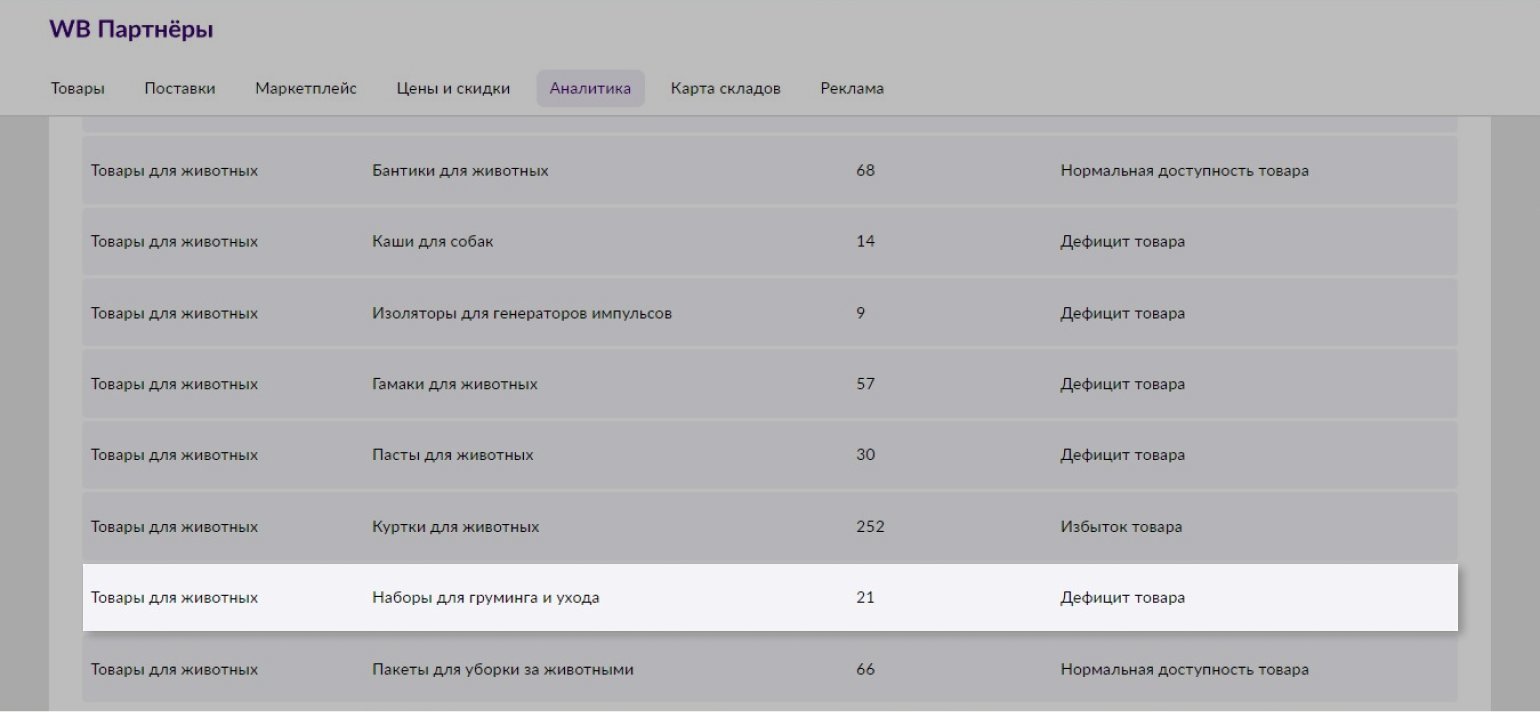
Task: Click the Гамаки для животных cell
Action: (455, 385)
